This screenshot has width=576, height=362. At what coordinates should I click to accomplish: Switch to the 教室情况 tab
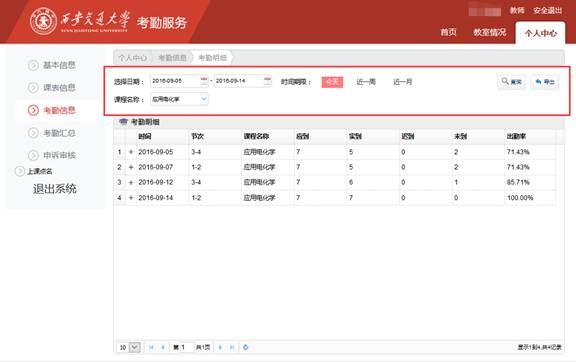coord(489,32)
